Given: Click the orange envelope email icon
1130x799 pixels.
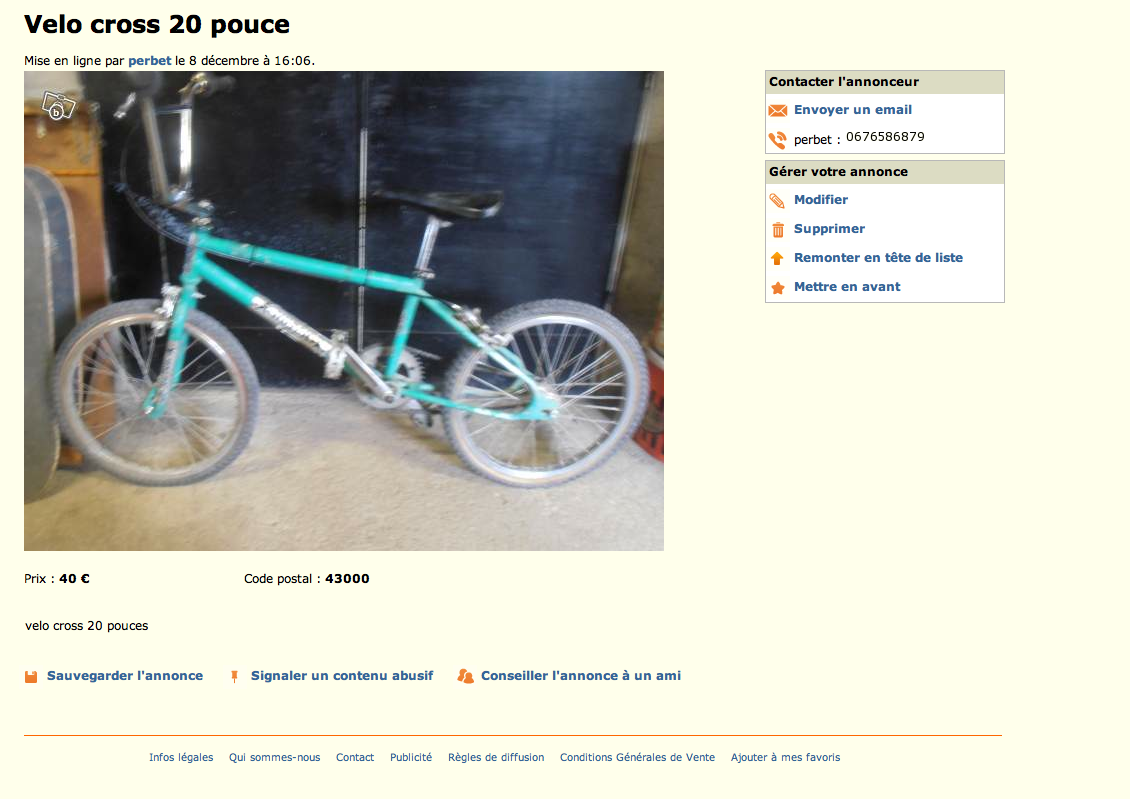Looking at the screenshot, I should [778, 110].
